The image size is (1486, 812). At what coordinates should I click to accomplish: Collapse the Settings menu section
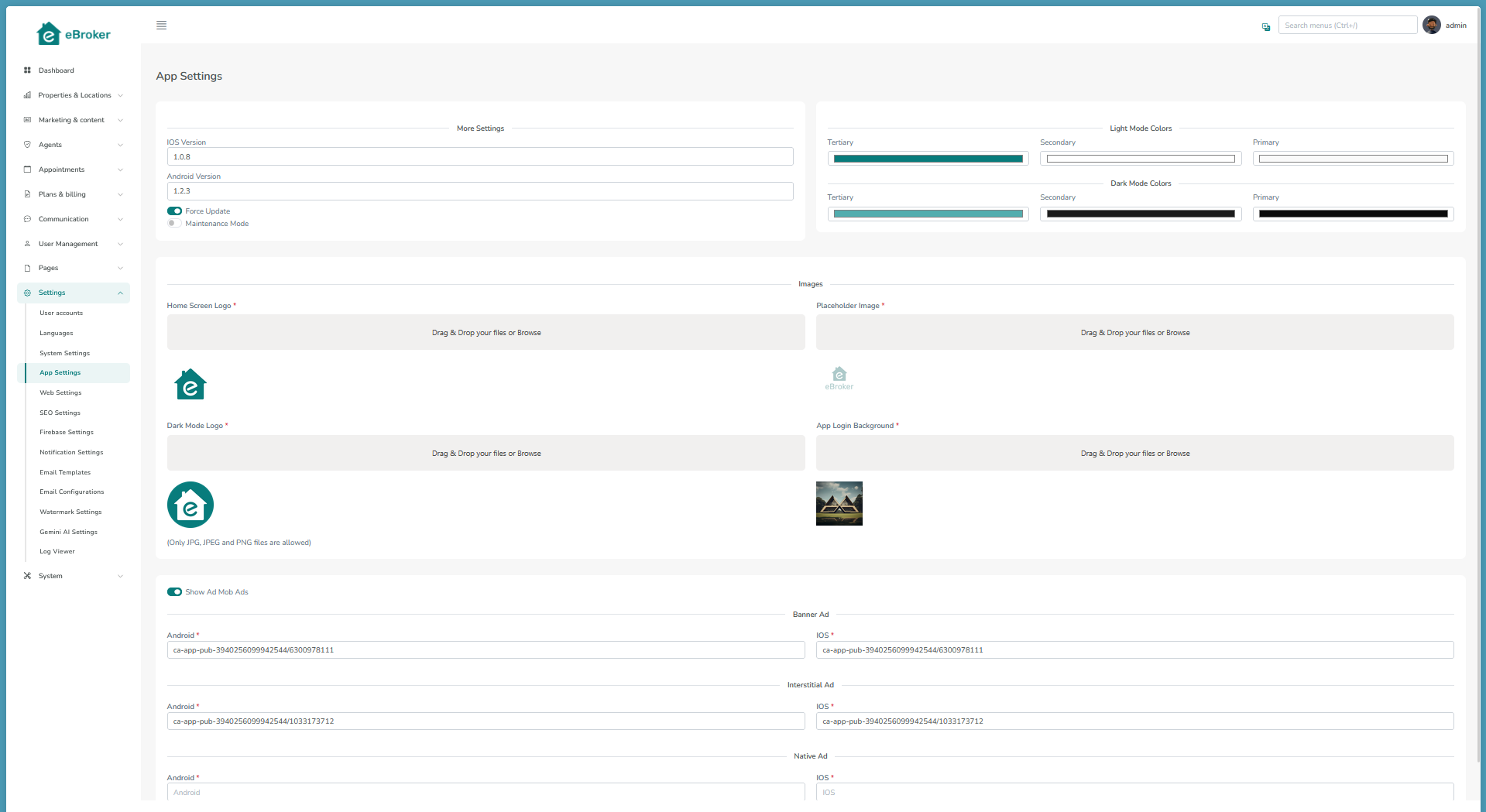click(x=120, y=293)
